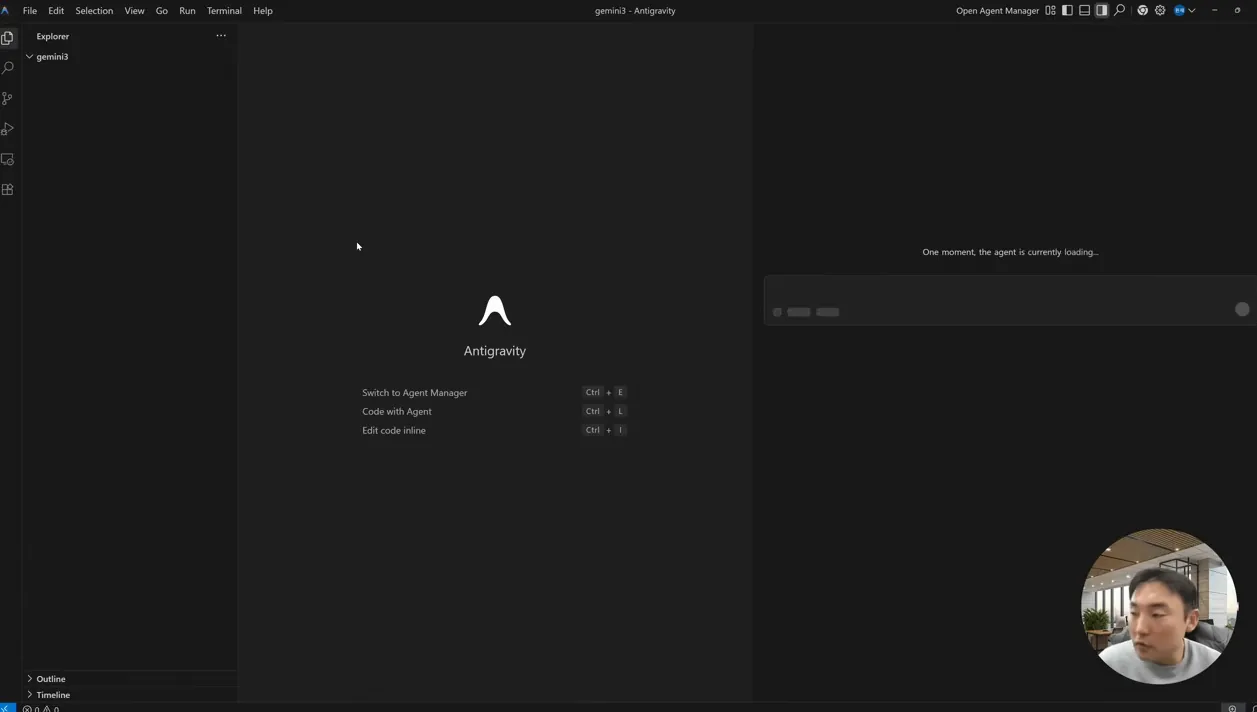The image size is (1257, 712).
Task: Click the search magnifier in title bar
Action: (1120, 10)
